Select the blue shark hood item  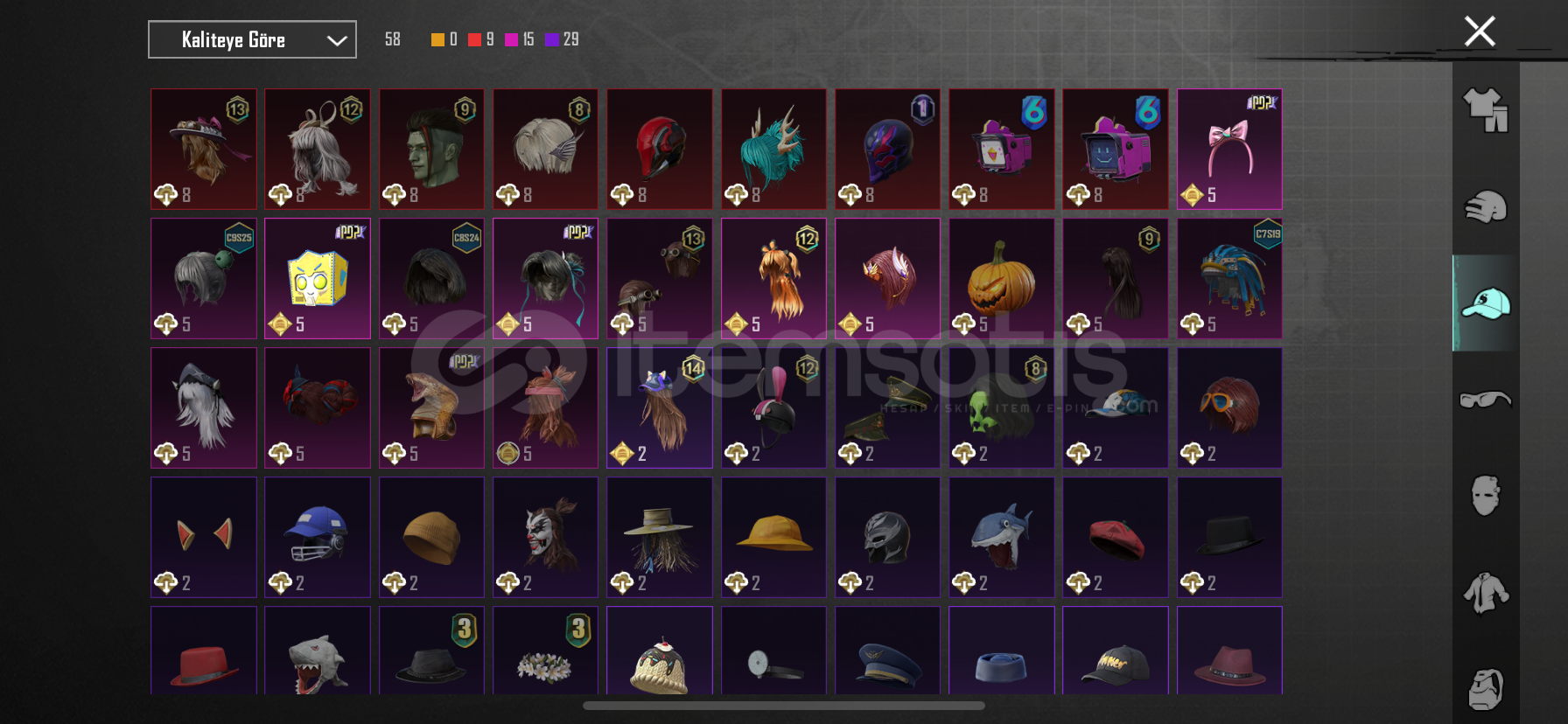tap(1001, 537)
